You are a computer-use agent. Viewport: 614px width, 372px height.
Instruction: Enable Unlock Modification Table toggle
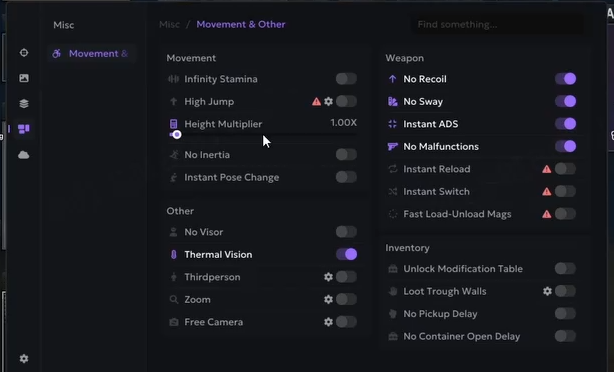pos(565,269)
